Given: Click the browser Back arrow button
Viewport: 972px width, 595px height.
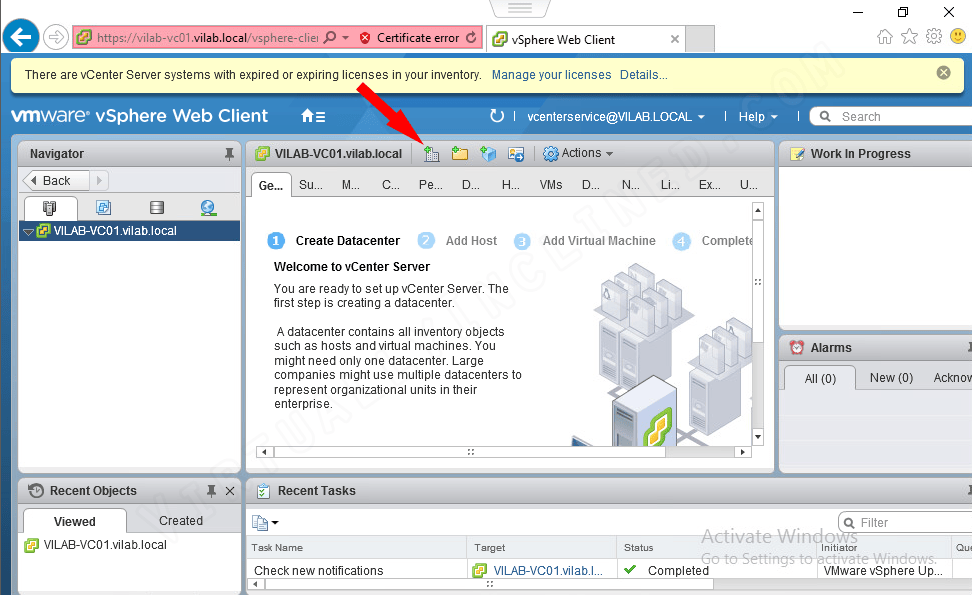Looking at the screenshot, I should pos(21,37).
